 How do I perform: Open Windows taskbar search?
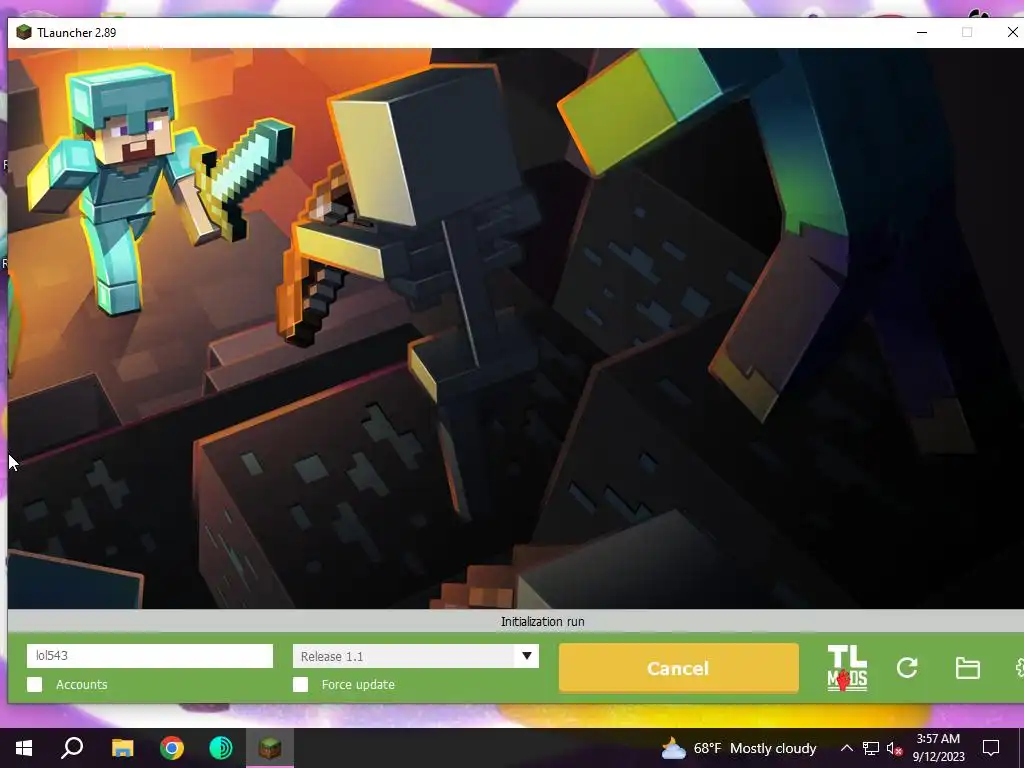click(72, 748)
